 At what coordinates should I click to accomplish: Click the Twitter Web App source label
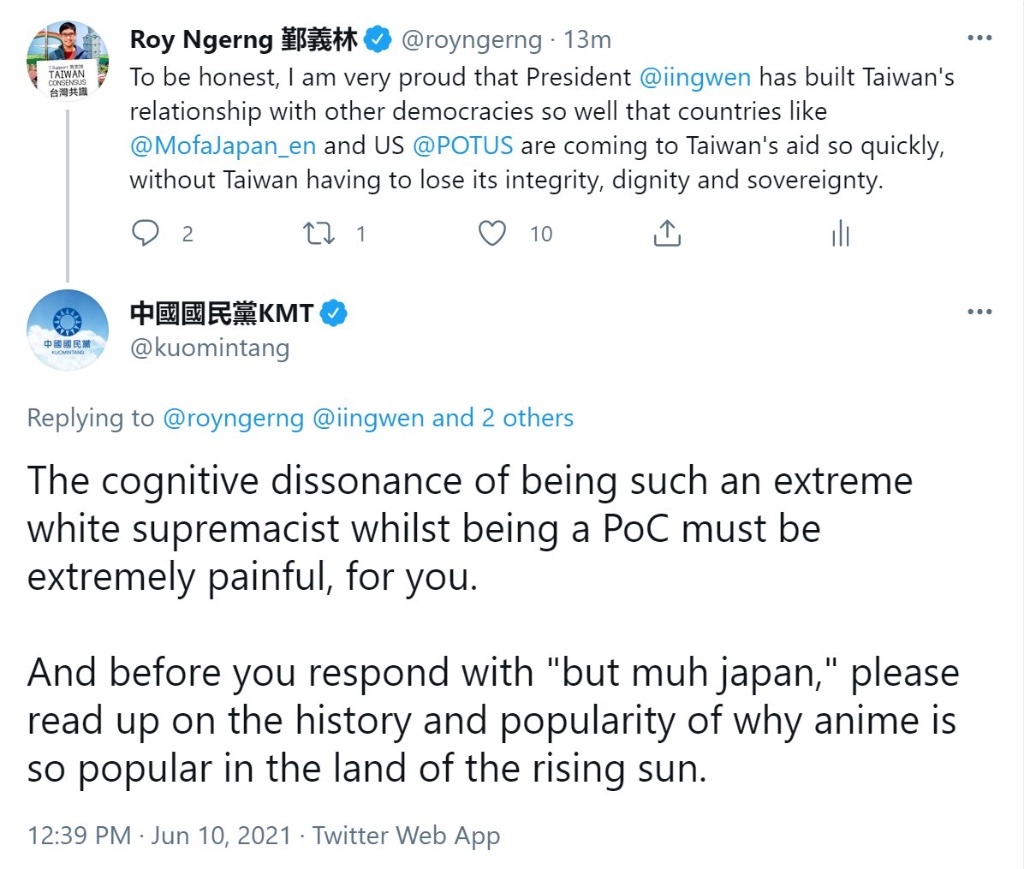click(x=406, y=836)
